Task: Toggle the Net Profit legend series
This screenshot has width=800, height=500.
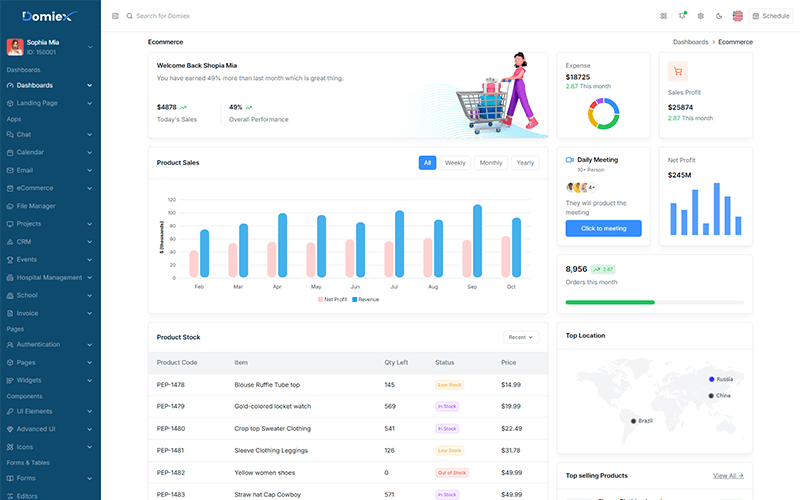Action: tap(333, 299)
